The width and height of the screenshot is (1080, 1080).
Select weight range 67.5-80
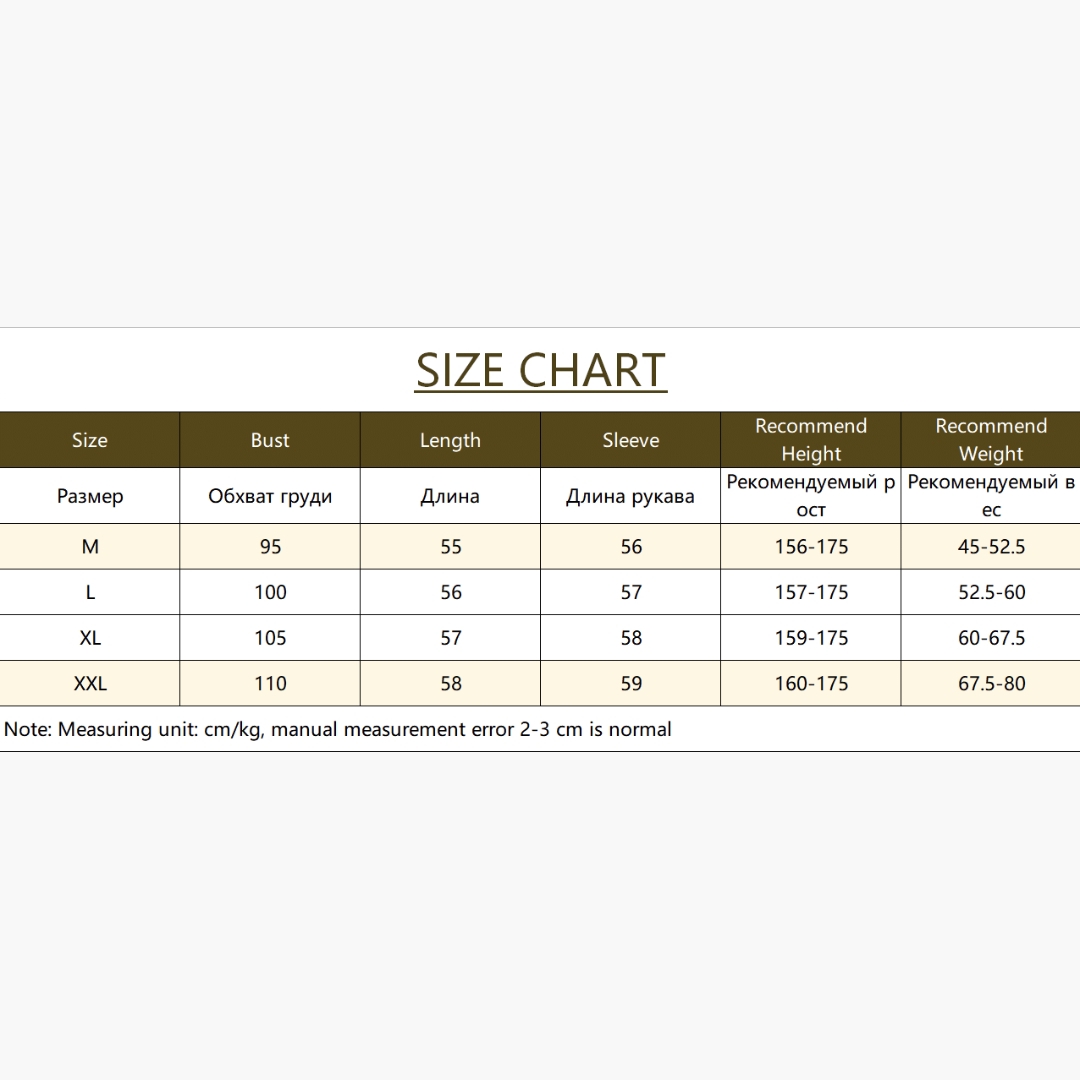990,683
